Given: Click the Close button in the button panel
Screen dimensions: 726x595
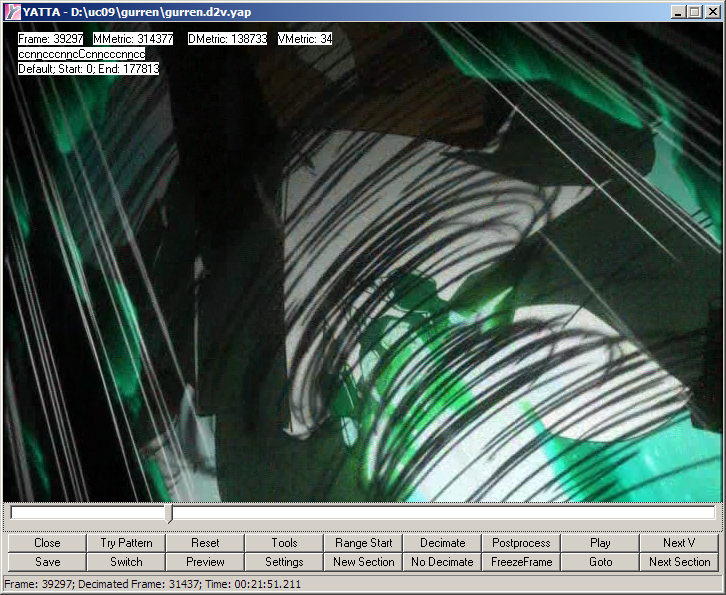Looking at the screenshot, I should pyautogui.click(x=47, y=543).
